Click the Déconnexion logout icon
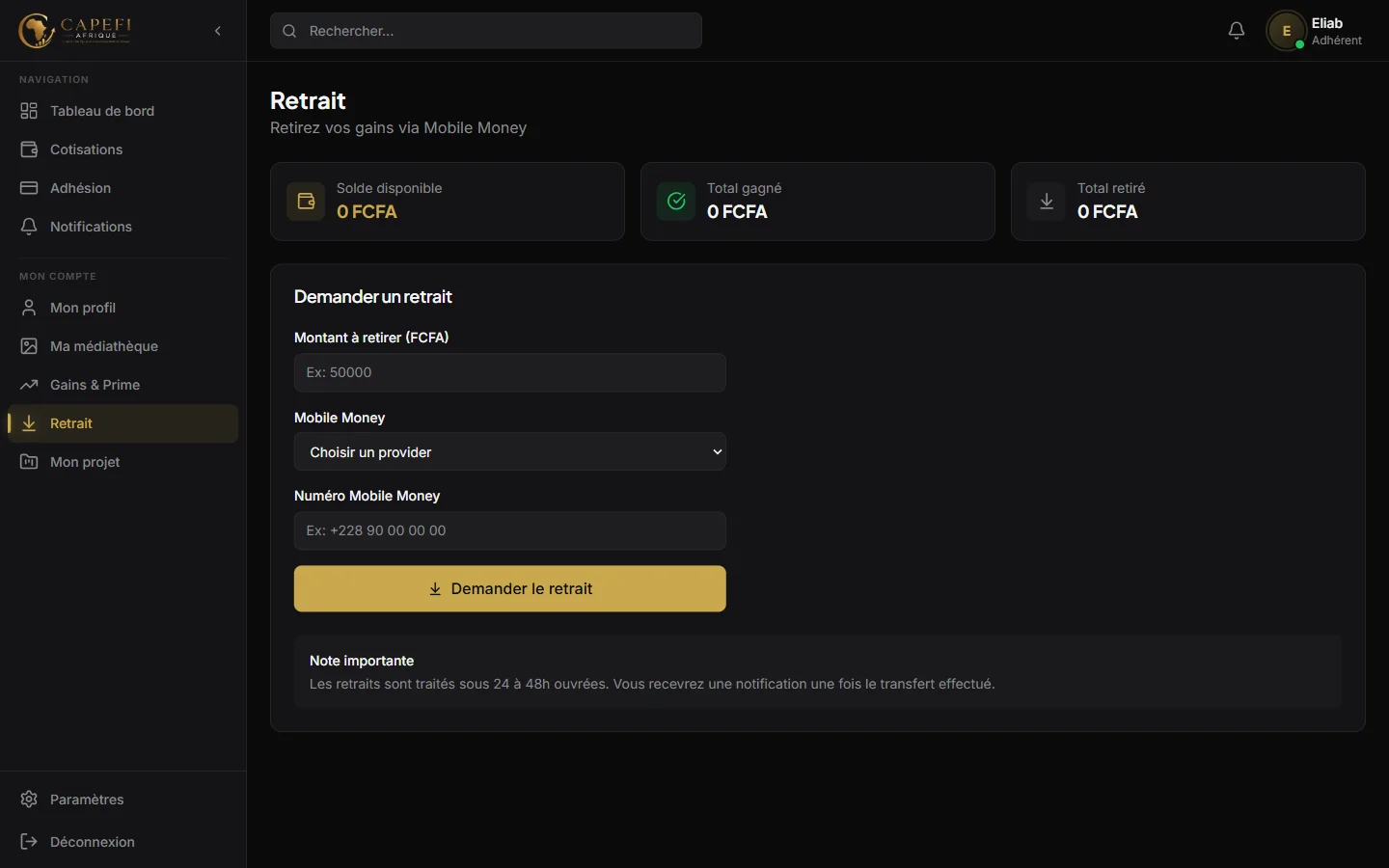The image size is (1389, 868). [29, 842]
